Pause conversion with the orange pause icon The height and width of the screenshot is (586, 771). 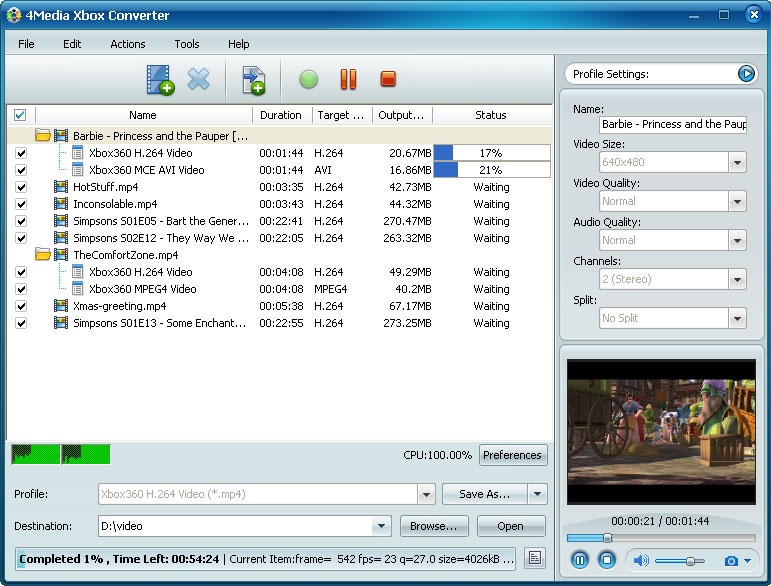coord(348,79)
